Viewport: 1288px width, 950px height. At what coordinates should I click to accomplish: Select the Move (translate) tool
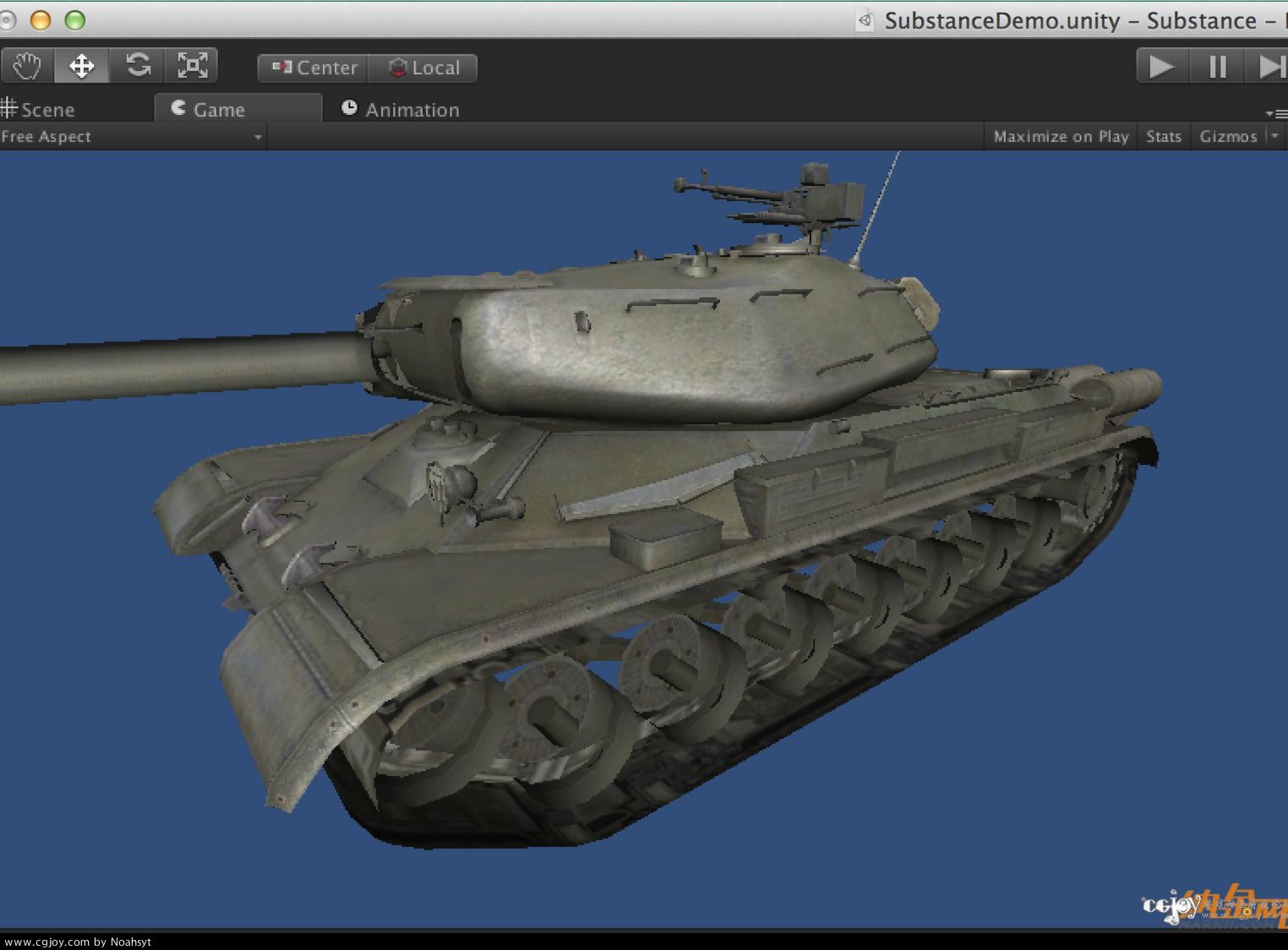click(81, 66)
